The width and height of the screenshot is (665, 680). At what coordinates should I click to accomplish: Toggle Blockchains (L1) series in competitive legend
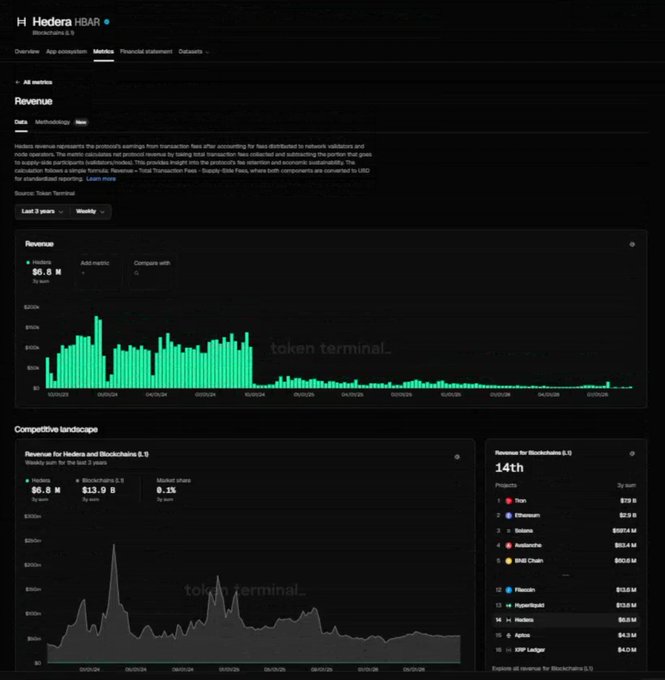point(100,481)
